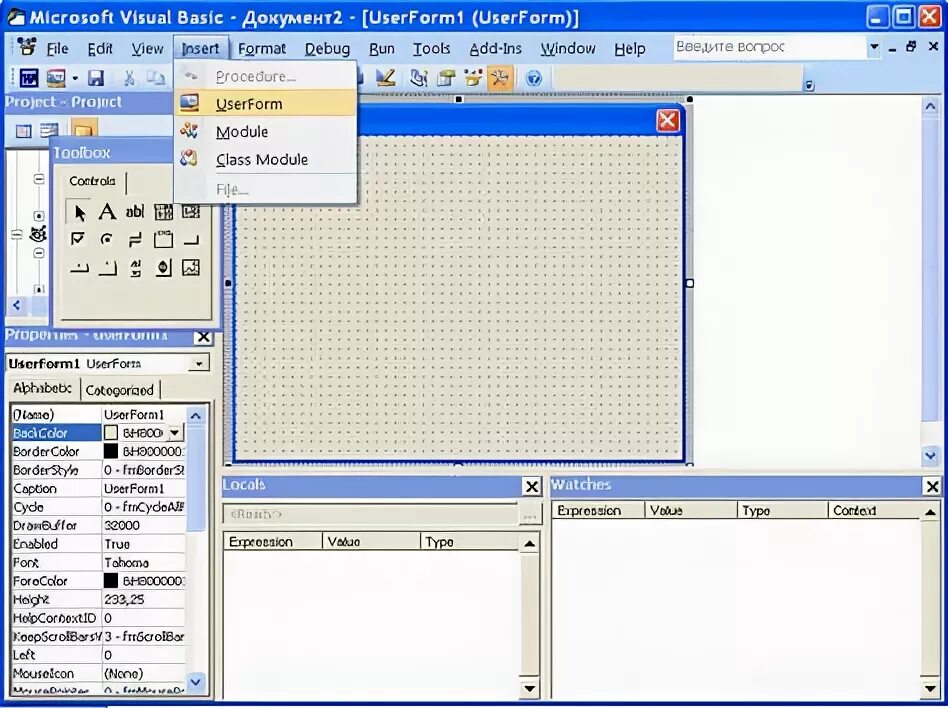Select the ToggleButton control in Toolbox
948x708 pixels.
(135, 239)
